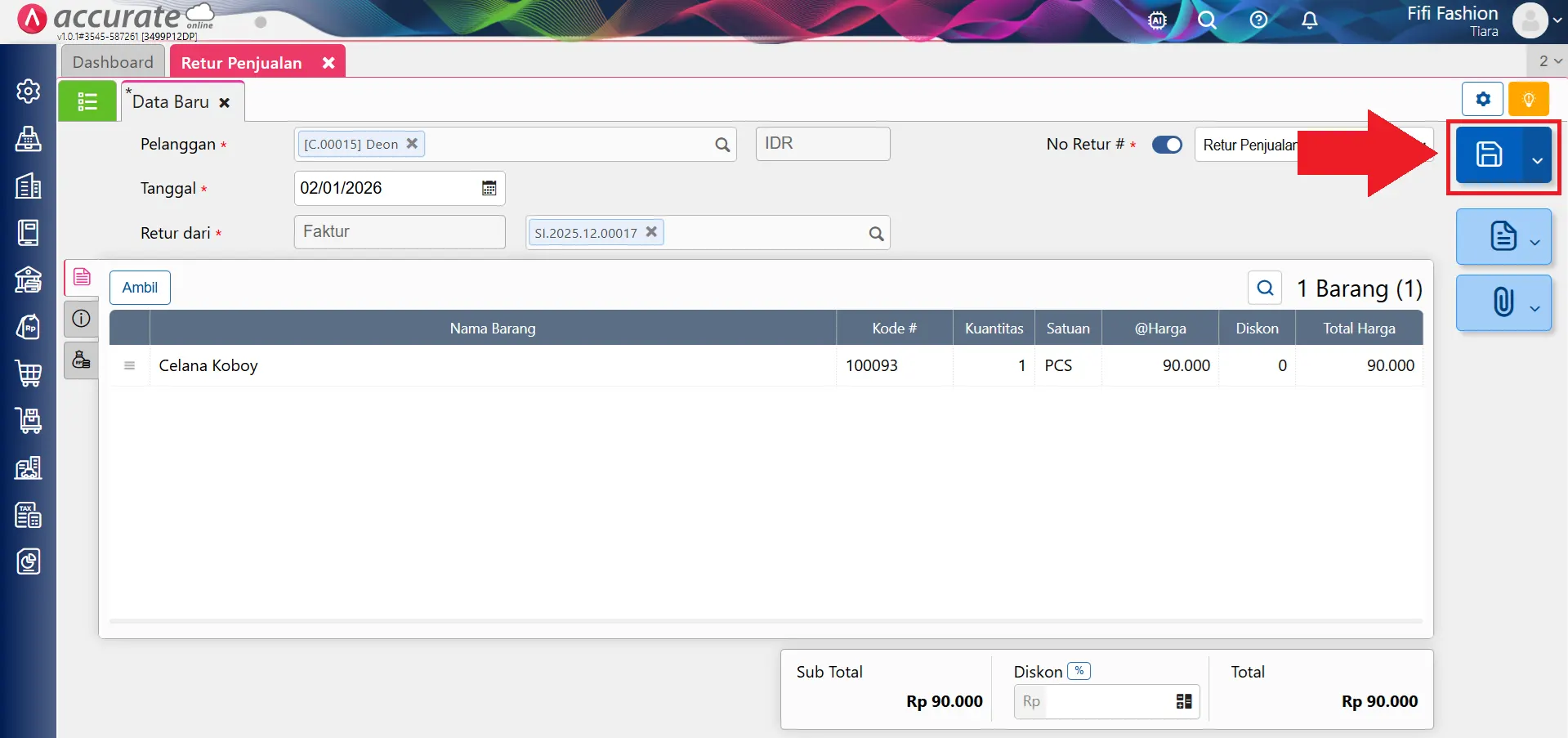Expand the attachment paperclip dropdown
The width and height of the screenshot is (1568, 738).
pos(1534,308)
